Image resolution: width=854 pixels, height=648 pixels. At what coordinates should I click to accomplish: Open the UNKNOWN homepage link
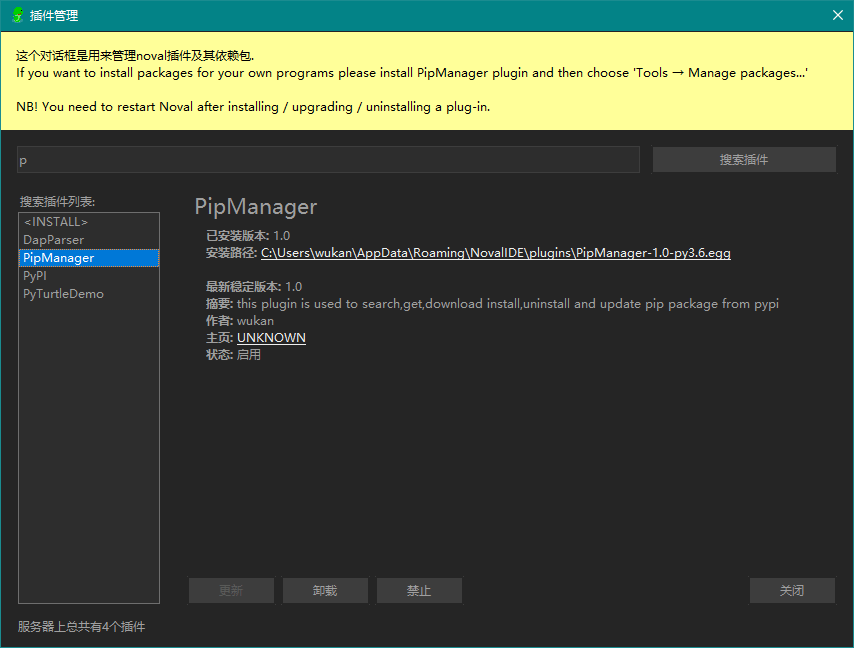point(271,337)
